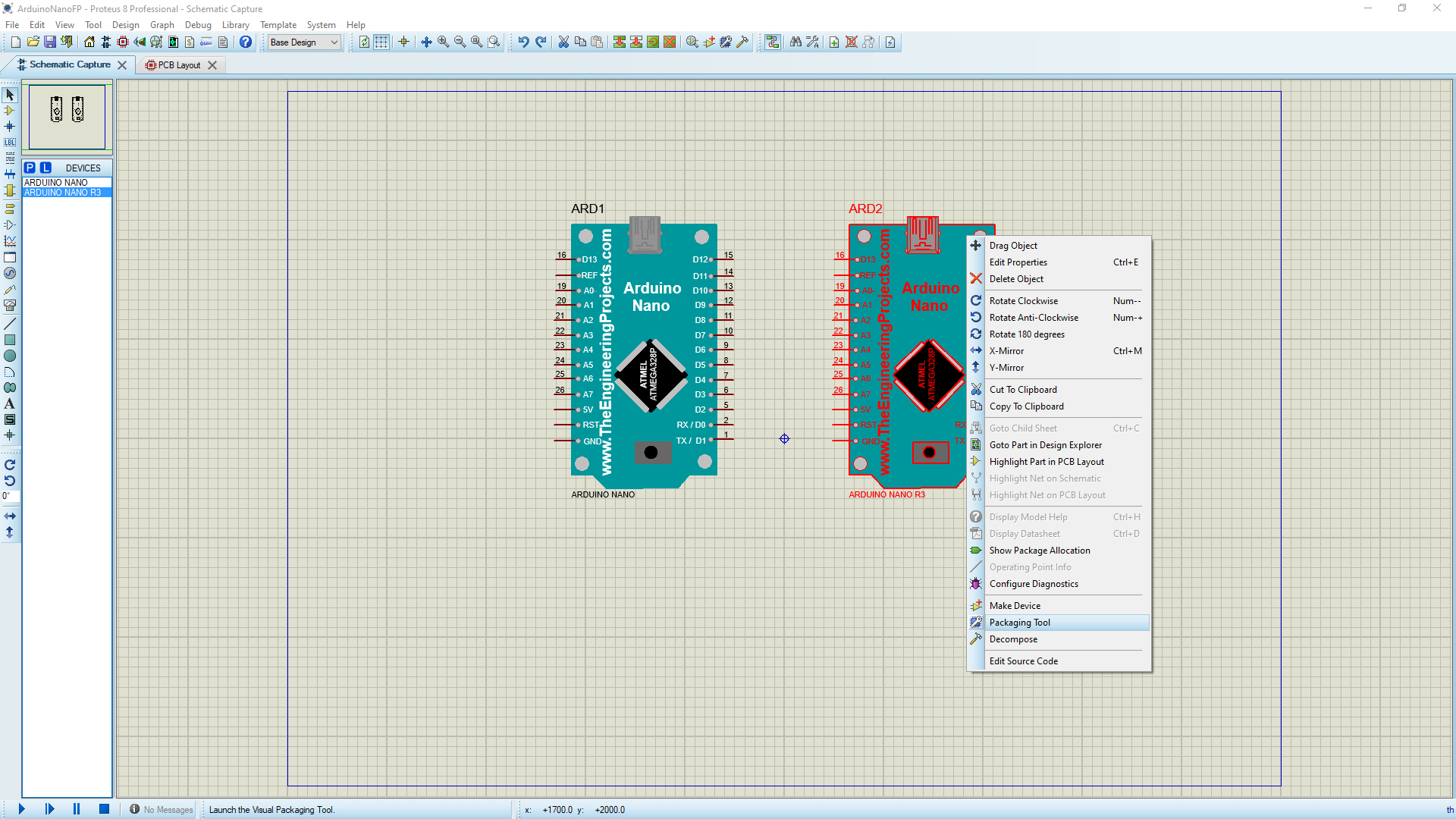The height and width of the screenshot is (819, 1456).
Task: Click the undo arrow in toolbar
Action: point(523,42)
